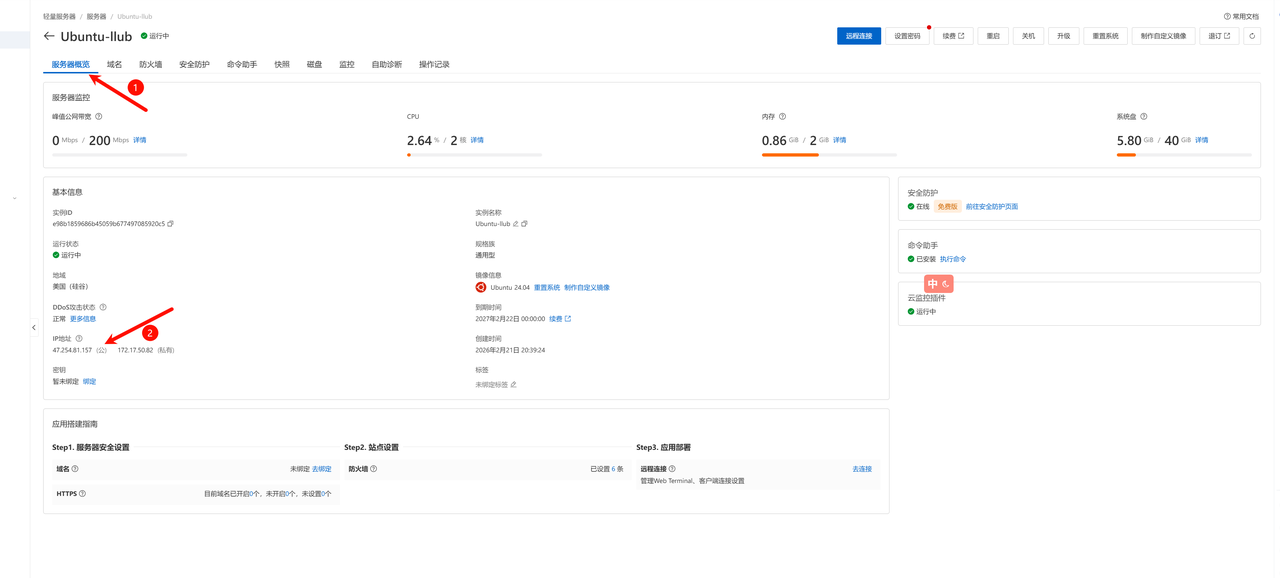This screenshot has width=1280, height=578.
Task: Click the Ubuntu logo in 镜像信息
Action: point(481,287)
